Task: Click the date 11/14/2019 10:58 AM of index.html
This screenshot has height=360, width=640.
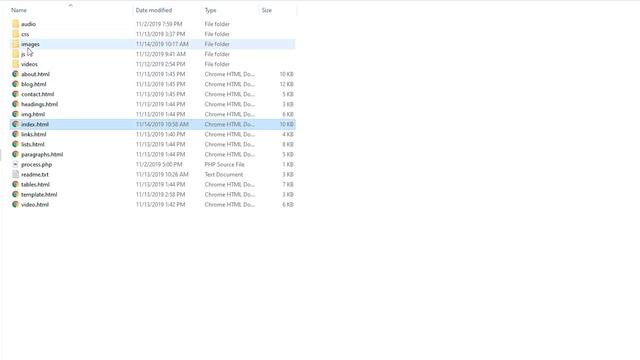Action: click(162, 124)
